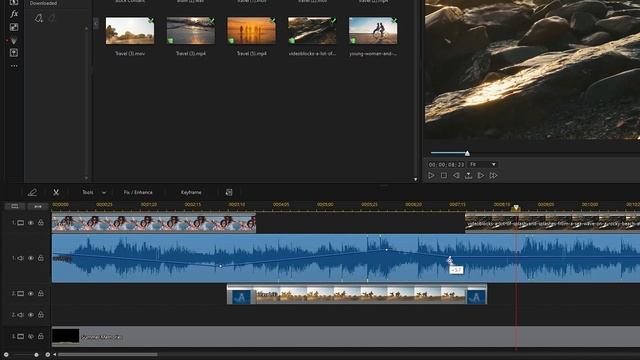Click the audio volume keyframe with tooltip
The width and height of the screenshot is (640, 360).
(450, 260)
